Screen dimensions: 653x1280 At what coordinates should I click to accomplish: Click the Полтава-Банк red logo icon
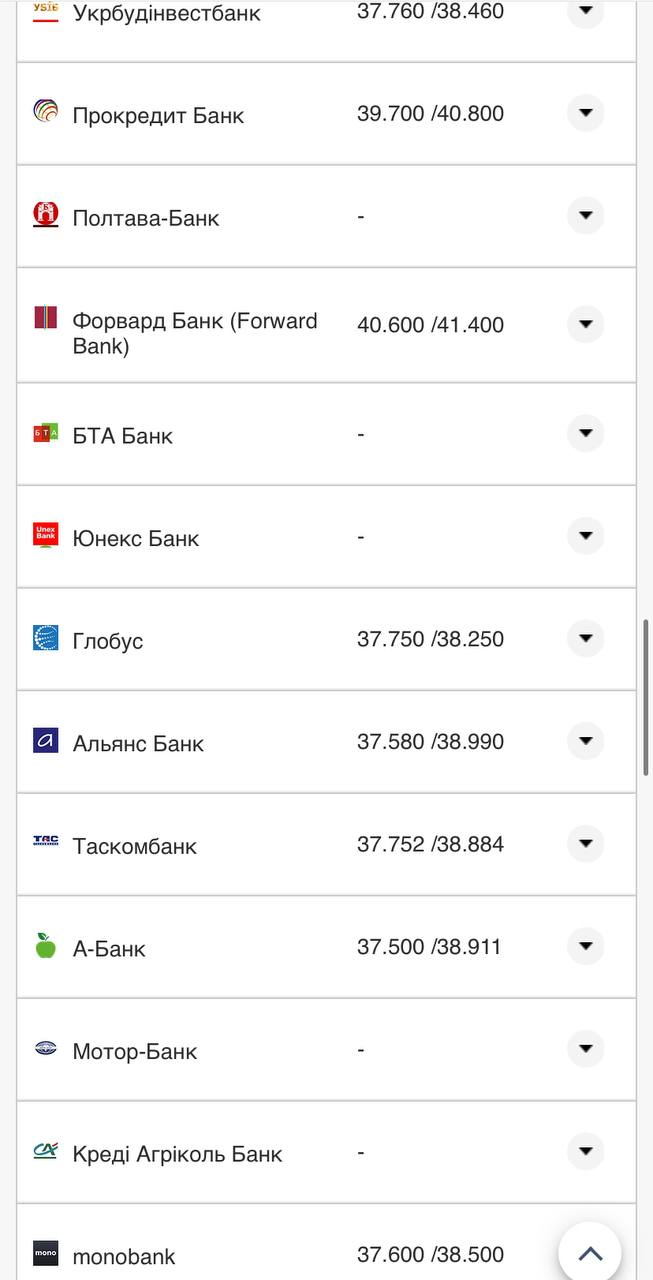point(46,214)
